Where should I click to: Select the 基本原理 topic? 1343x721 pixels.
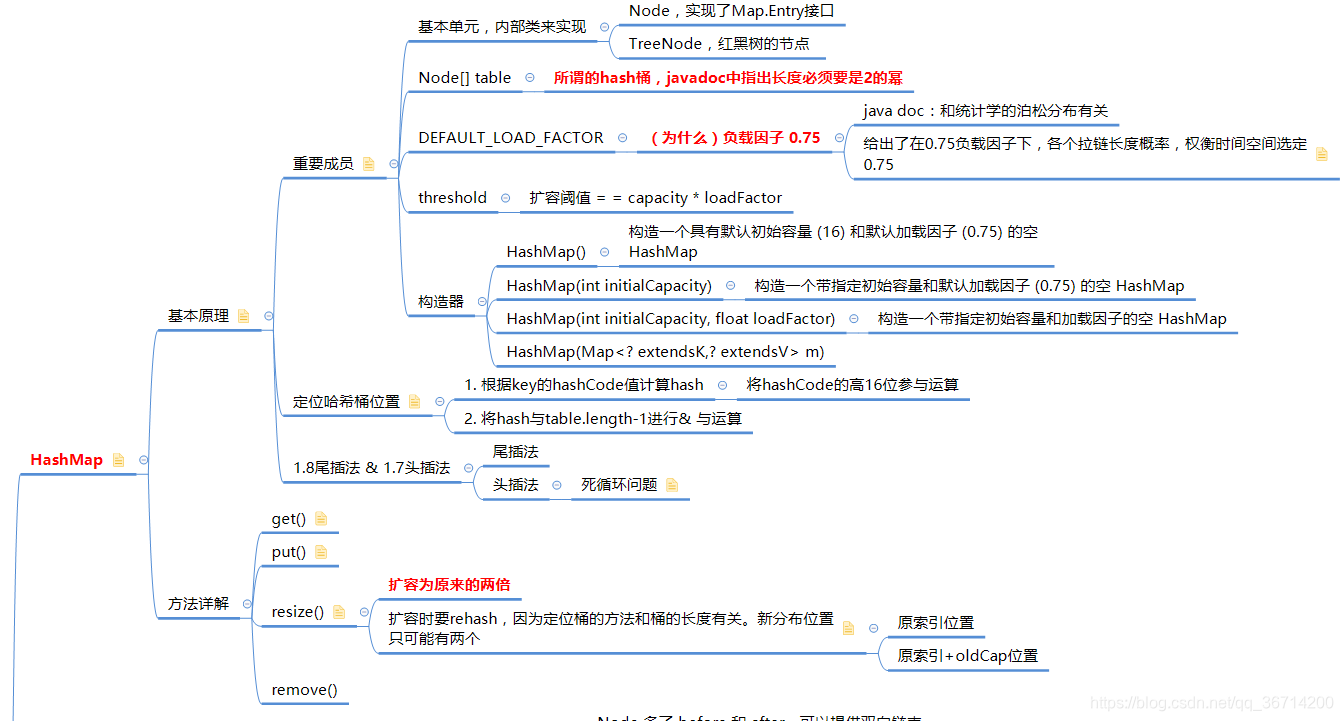click(x=198, y=316)
